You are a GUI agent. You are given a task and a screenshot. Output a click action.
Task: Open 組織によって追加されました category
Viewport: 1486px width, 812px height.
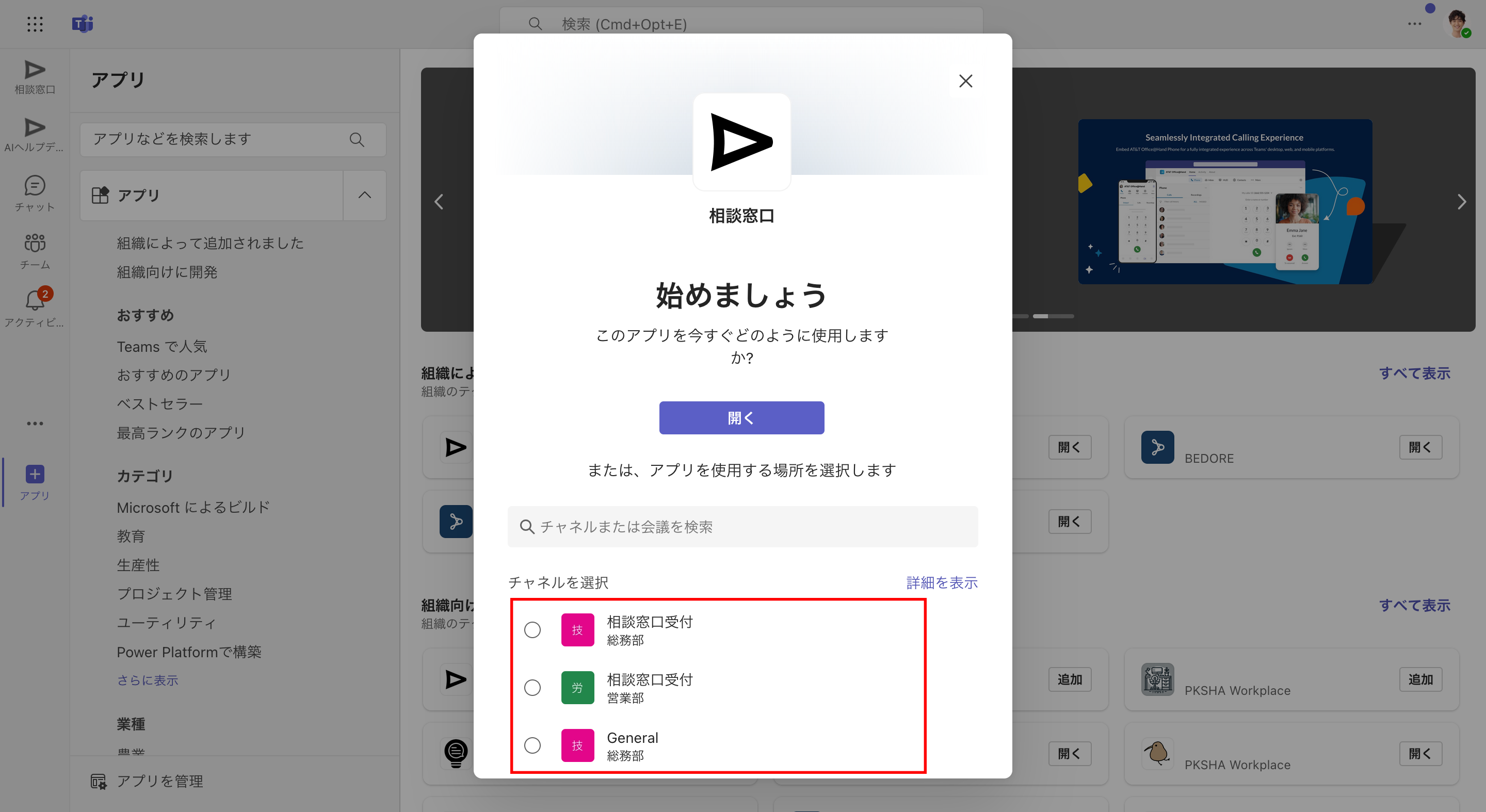click(210, 243)
